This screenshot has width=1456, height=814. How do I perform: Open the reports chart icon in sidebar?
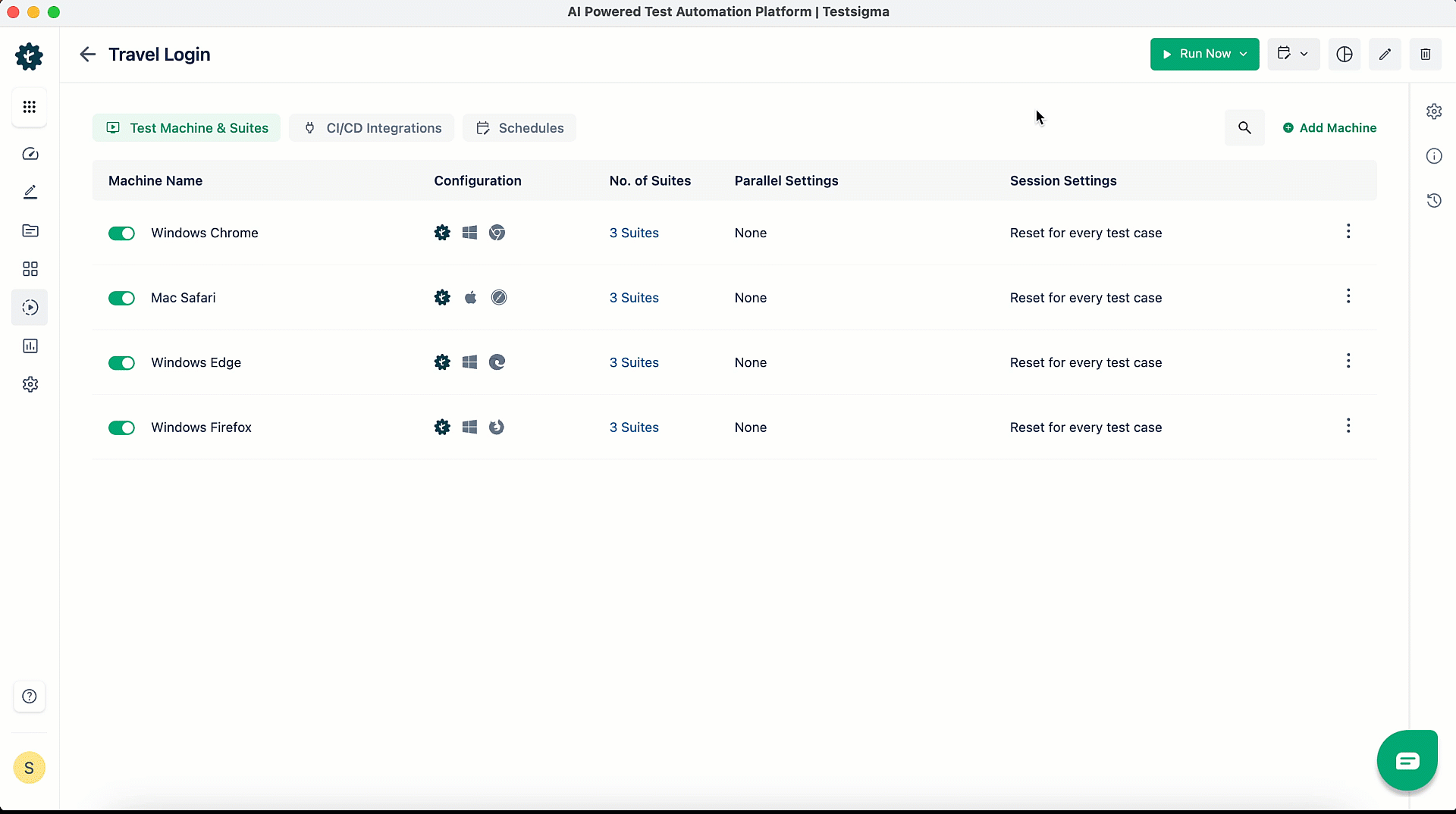[30, 346]
